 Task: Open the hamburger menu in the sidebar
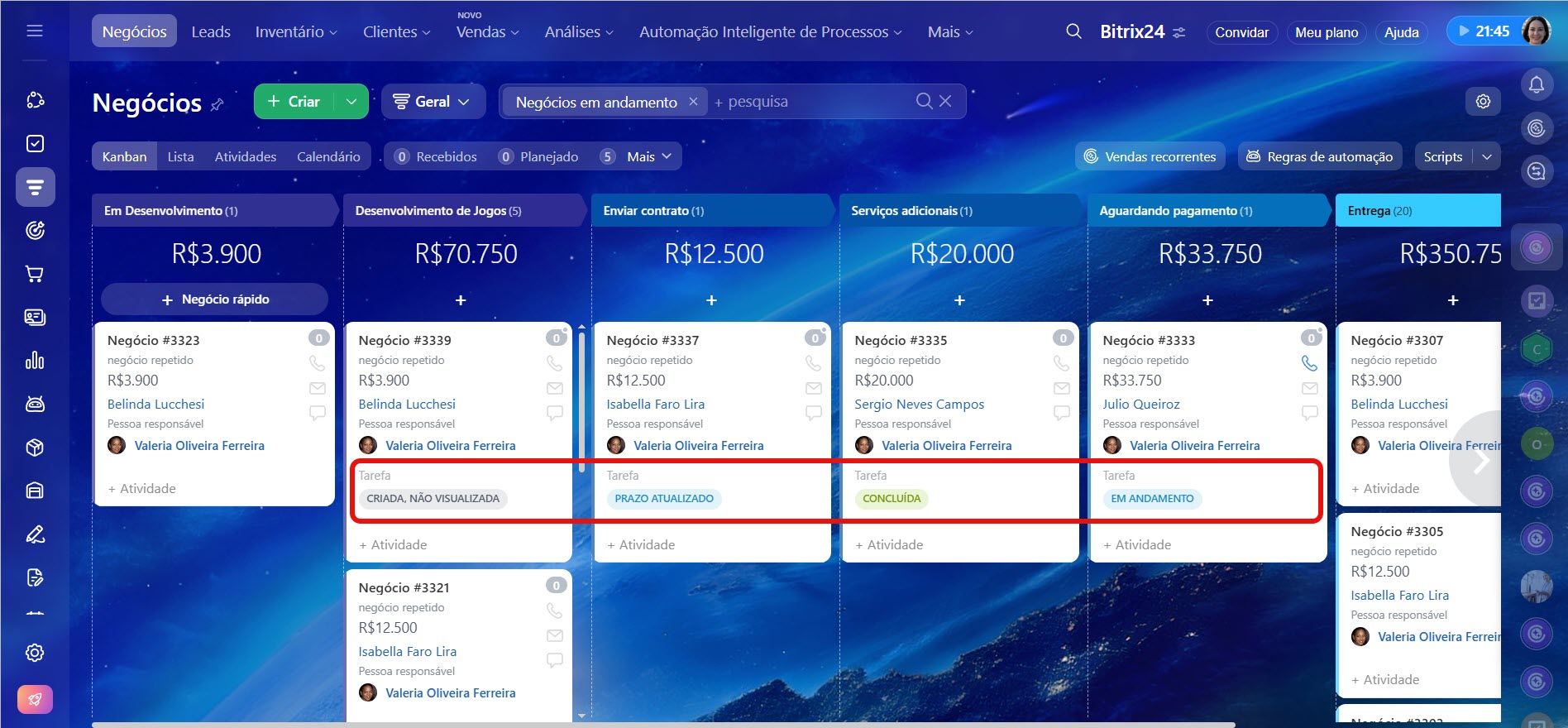pyautogui.click(x=35, y=31)
